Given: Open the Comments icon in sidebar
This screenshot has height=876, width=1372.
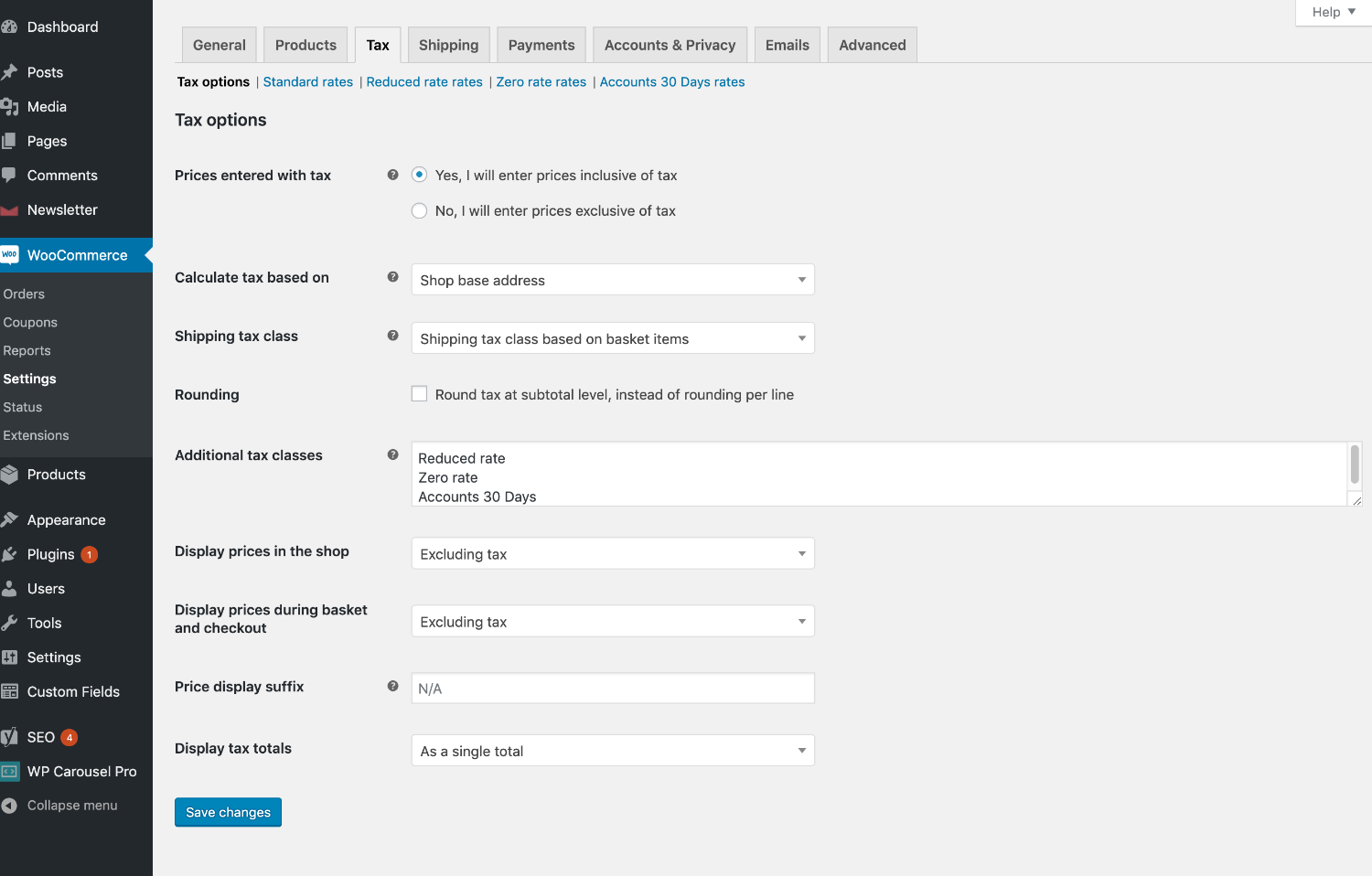Looking at the screenshot, I should coord(10,175).
